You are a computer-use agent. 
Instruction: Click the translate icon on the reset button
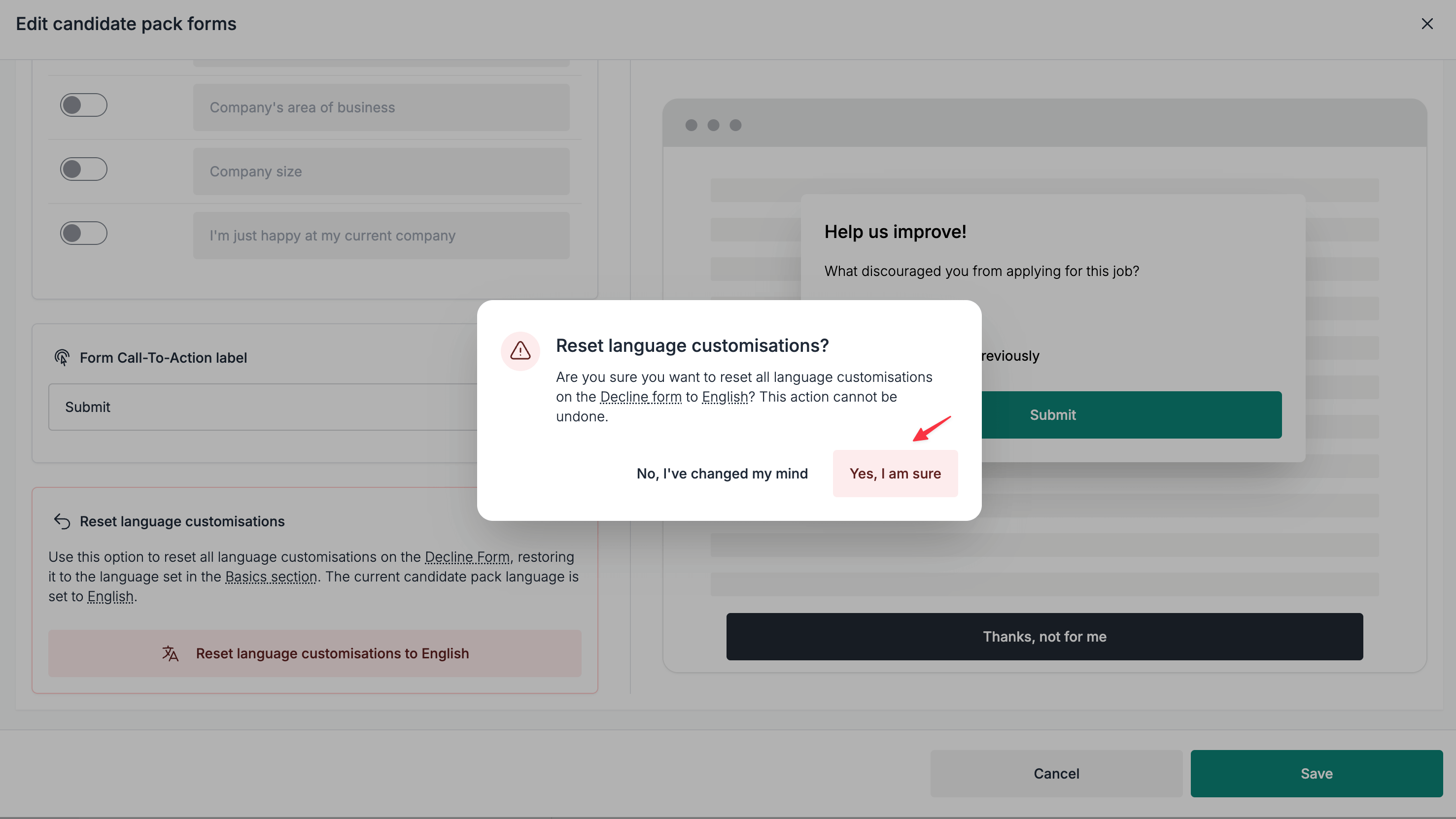tap(171, 653)
